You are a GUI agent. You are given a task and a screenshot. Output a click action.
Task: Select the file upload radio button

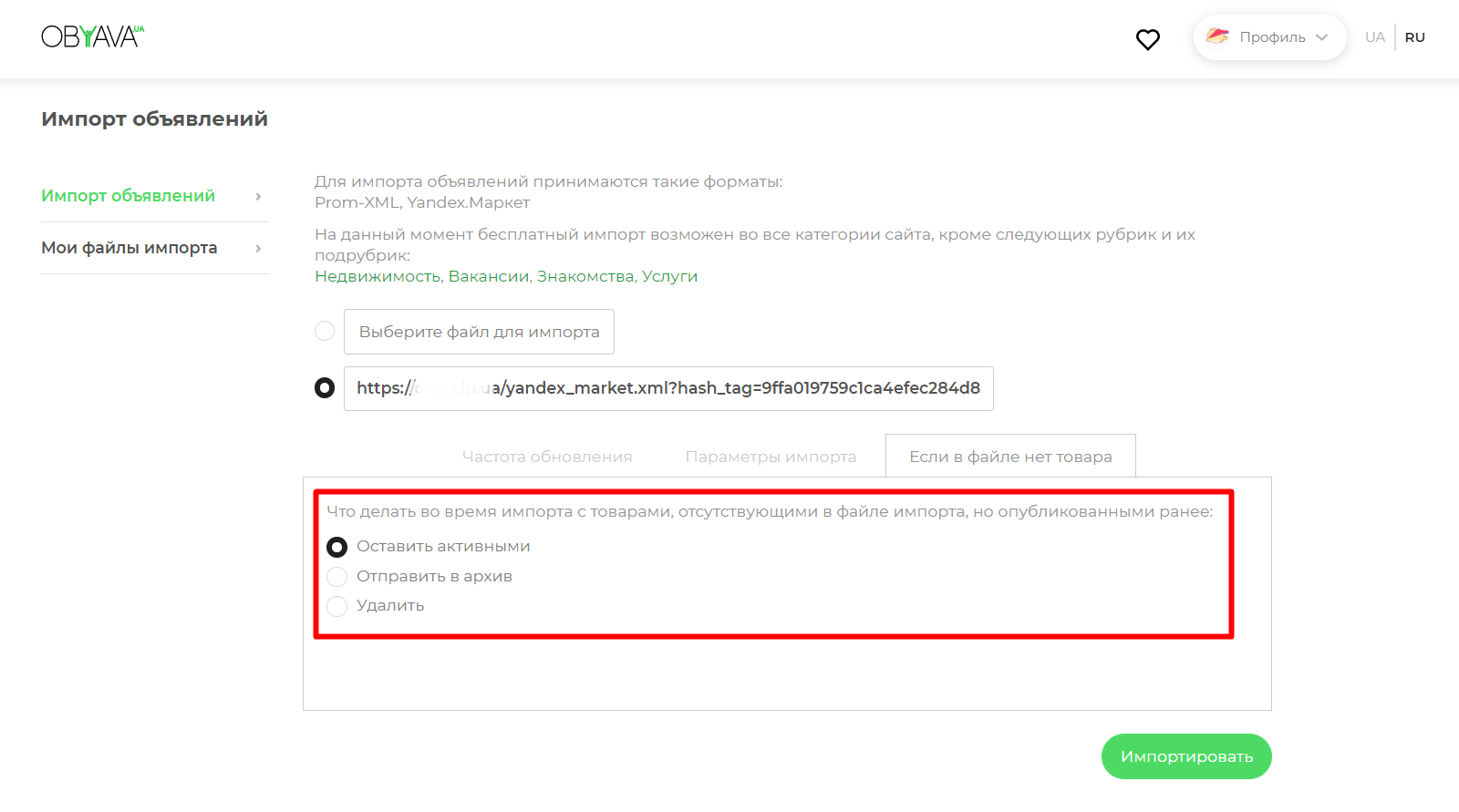pyautogui.click(x=325, y=331)
